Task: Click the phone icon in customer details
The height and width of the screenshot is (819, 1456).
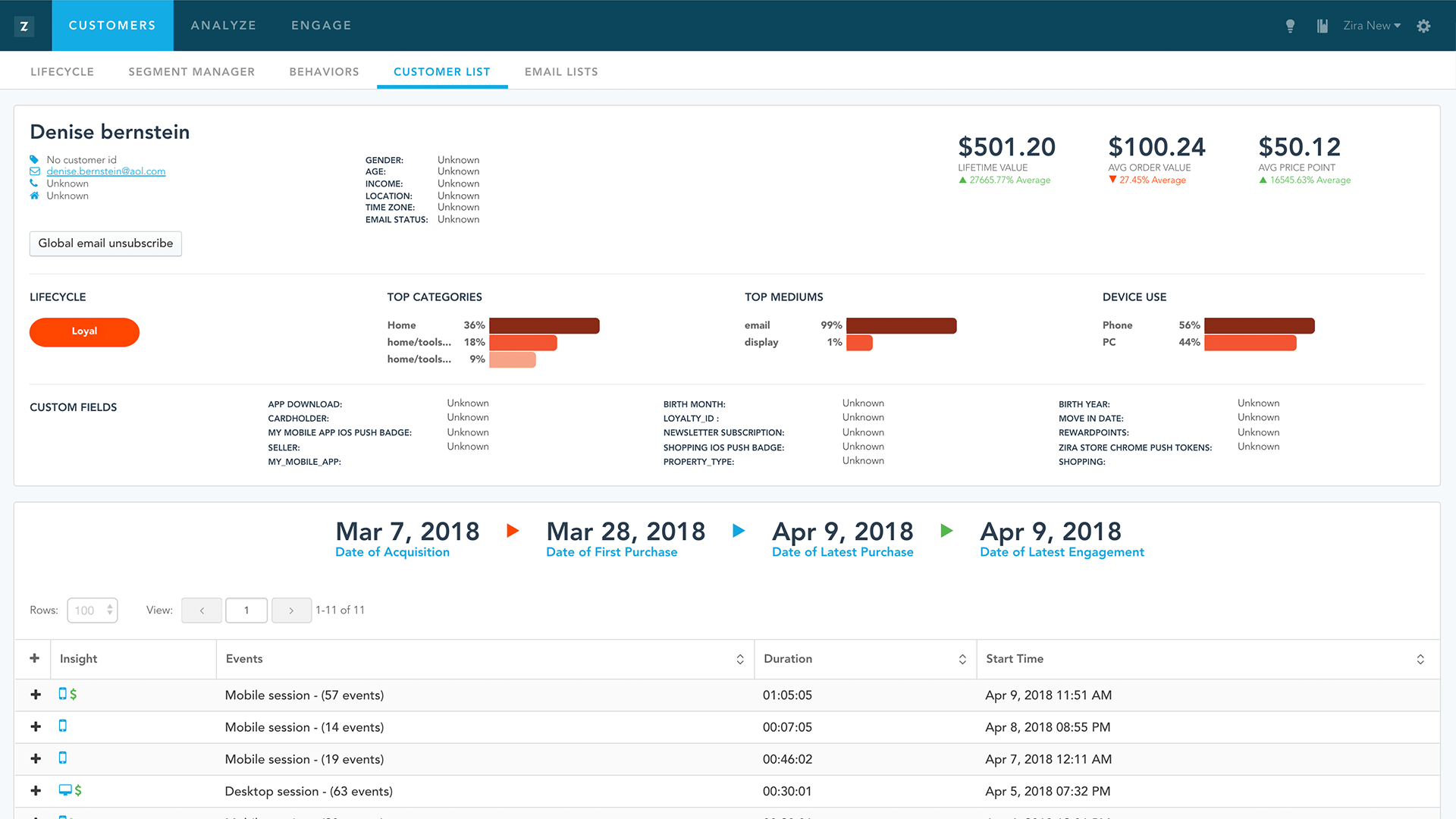Action: tap(35, 183)
